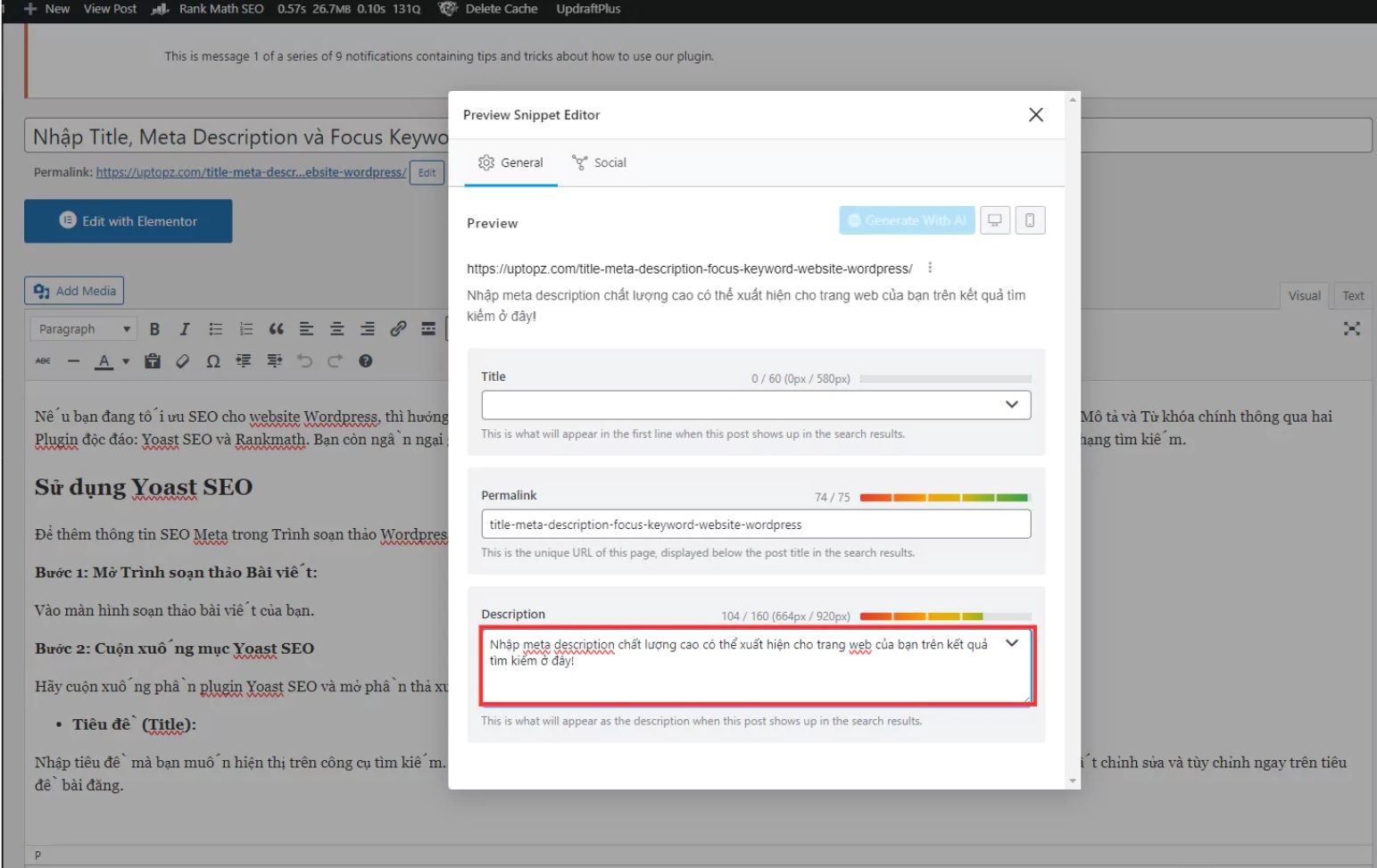This screenshot has width=1377, height=868.
Task: Insert or edit a link
Action: point(398,329)
